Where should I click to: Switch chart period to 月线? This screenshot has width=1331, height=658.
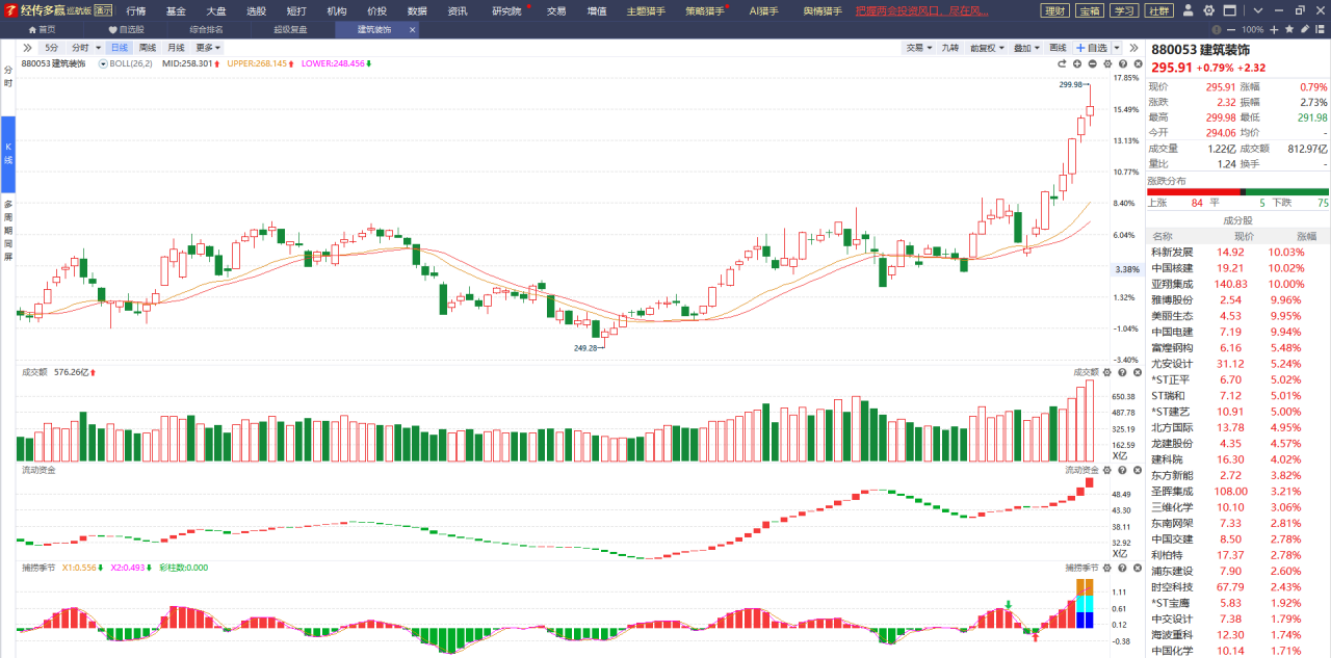(x=176, y=48)
